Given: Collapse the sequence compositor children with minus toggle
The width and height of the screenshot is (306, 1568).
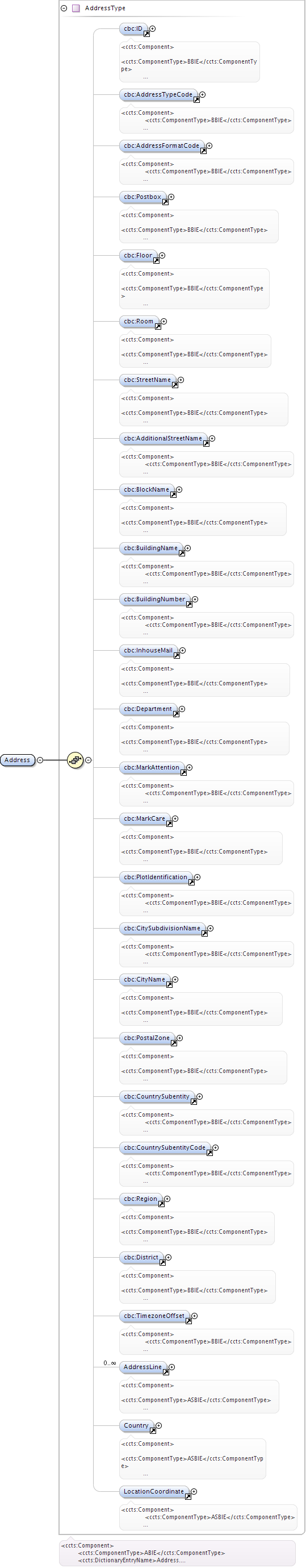Looking at the screenshot, I should coord(89,760).
